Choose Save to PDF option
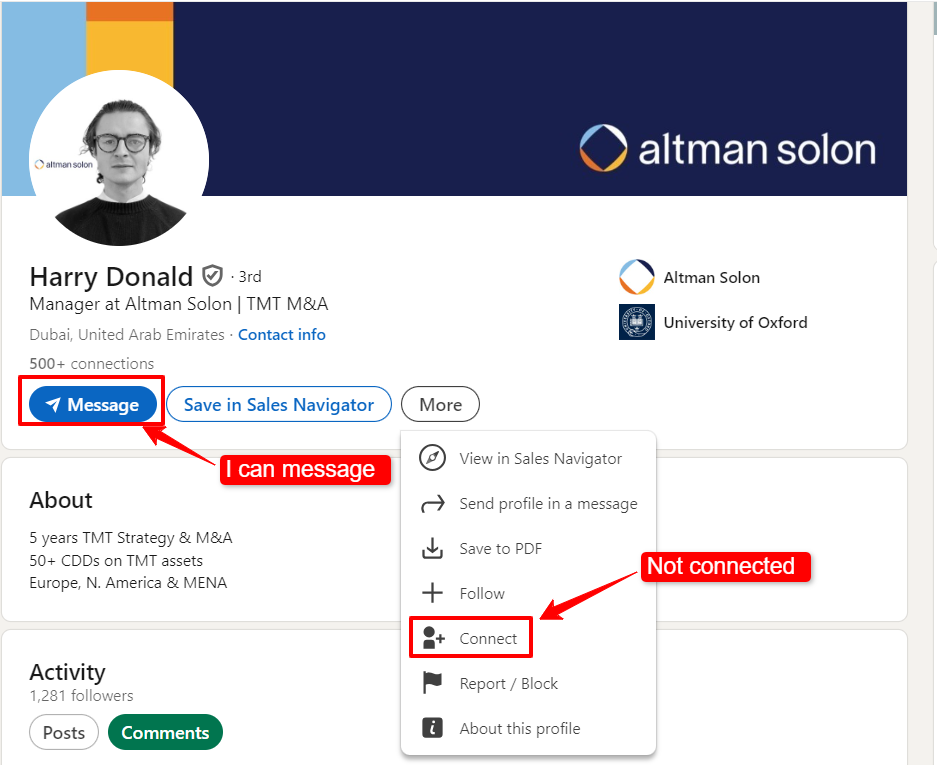Screen dimensions: 937x765 pyautogui.click(x=529, y=549)
